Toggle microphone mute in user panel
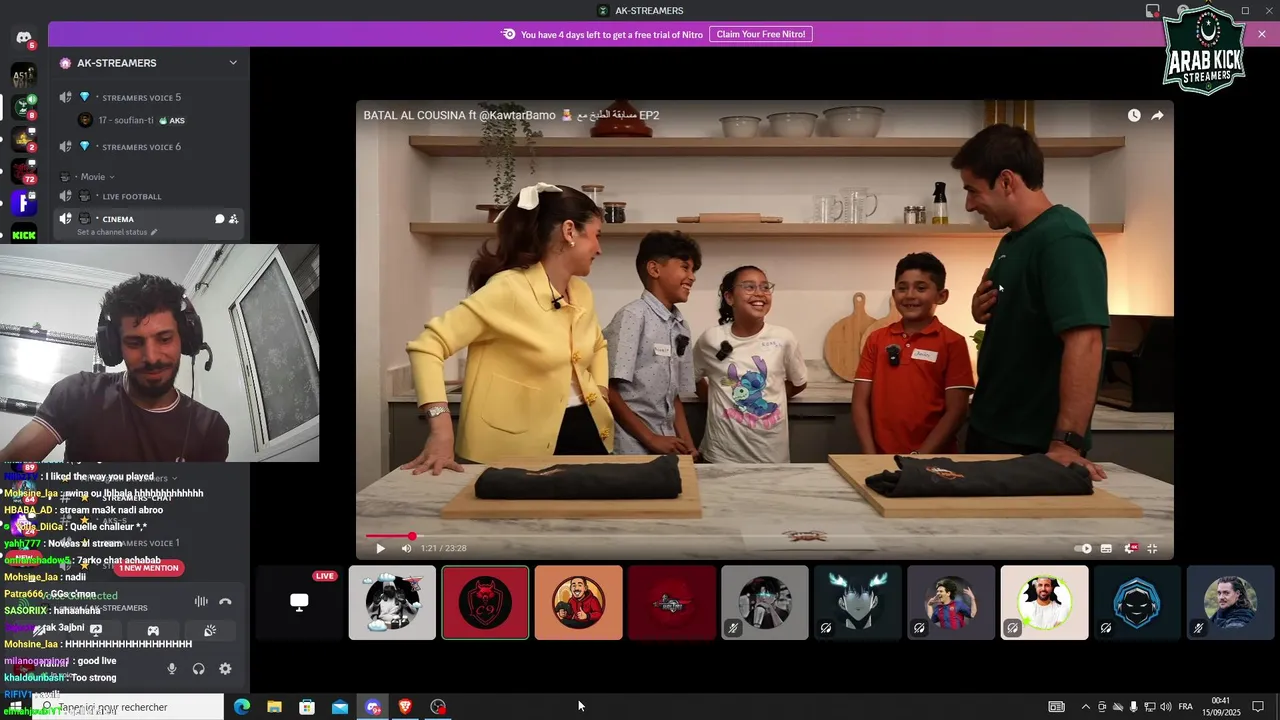 172,669
